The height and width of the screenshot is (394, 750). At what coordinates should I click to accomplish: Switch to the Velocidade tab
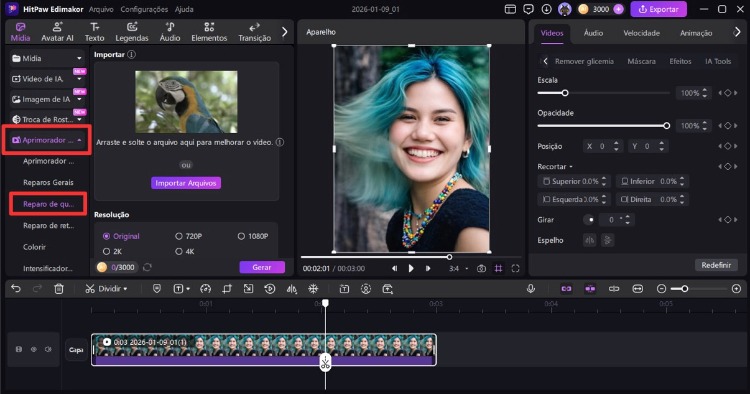click(x=641, y=33)
